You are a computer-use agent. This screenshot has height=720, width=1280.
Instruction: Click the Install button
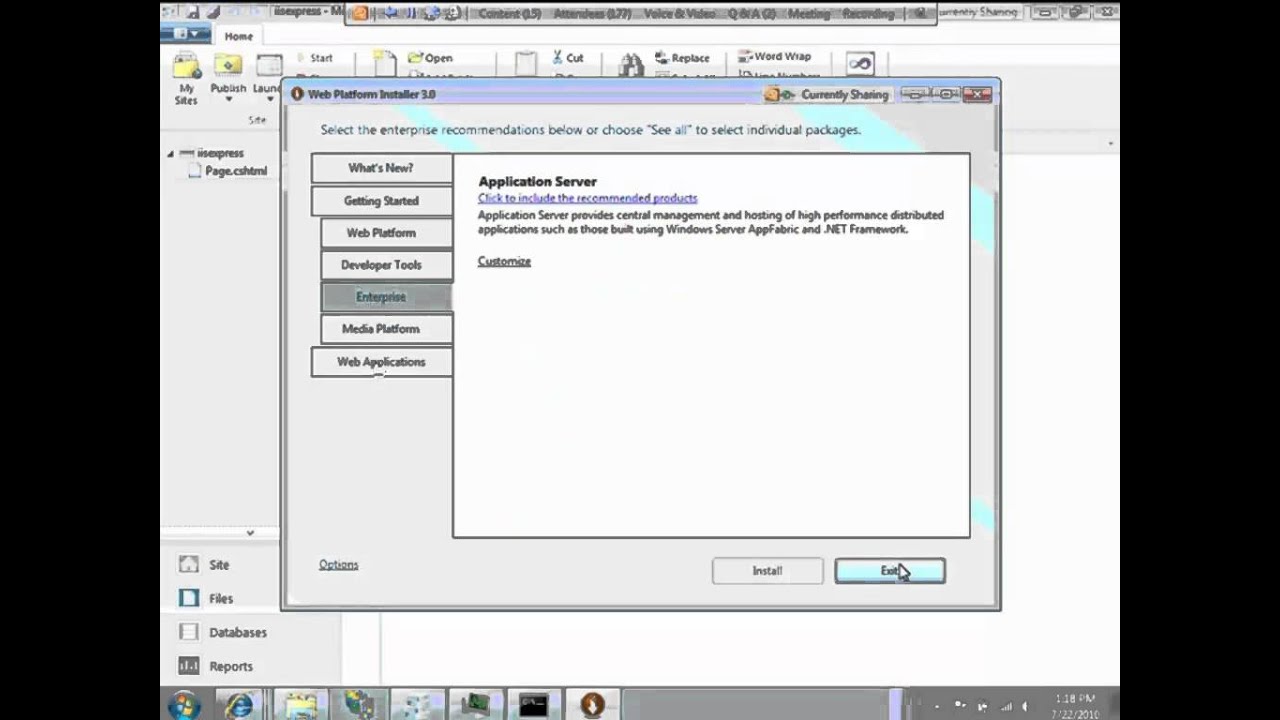(767, 571)
